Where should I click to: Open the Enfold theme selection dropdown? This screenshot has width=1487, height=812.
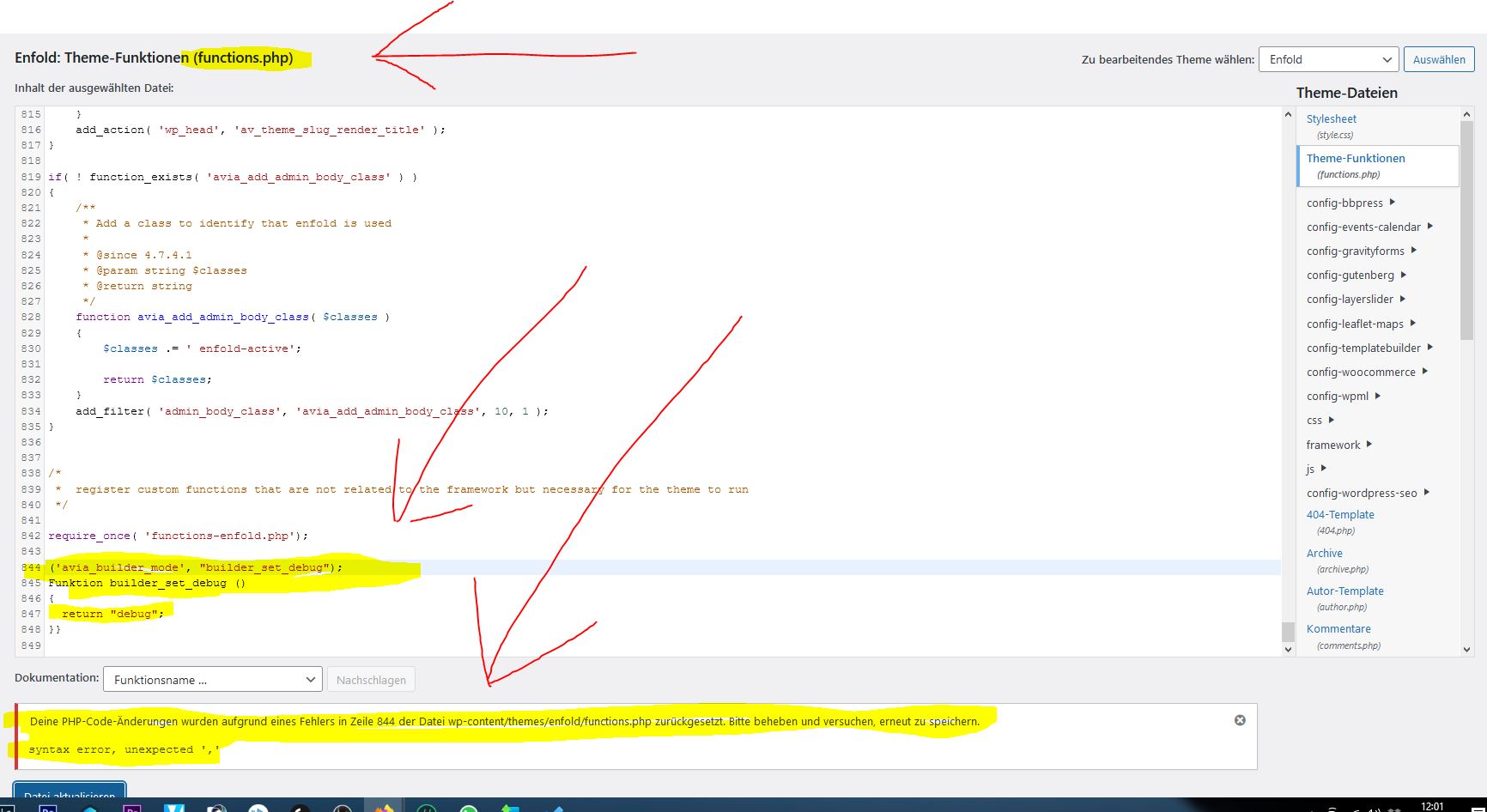click(1327, 59)
